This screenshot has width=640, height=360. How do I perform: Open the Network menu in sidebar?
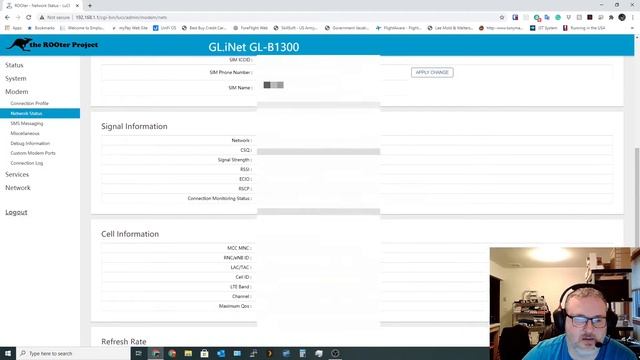[x=18, y=188]
